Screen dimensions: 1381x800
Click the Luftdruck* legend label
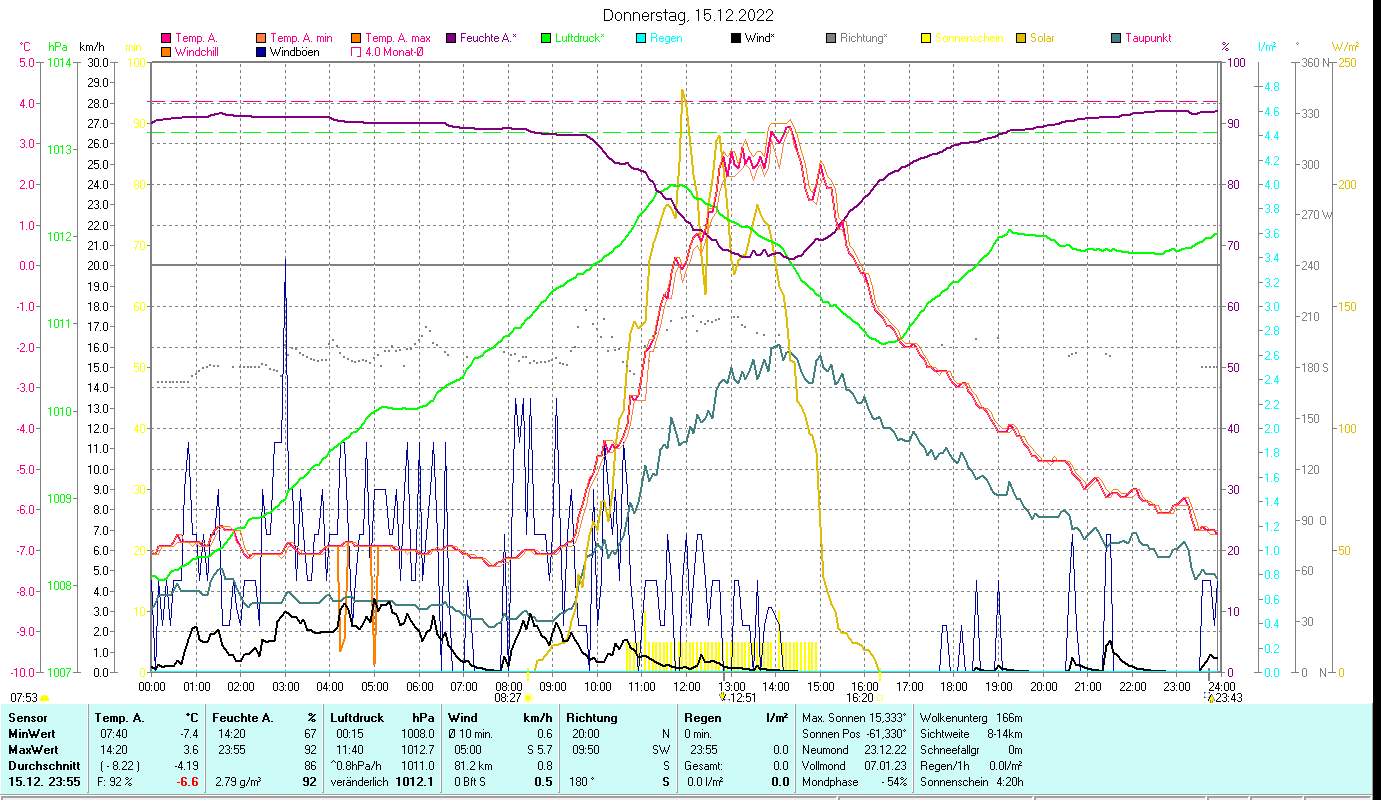point(580,38)
